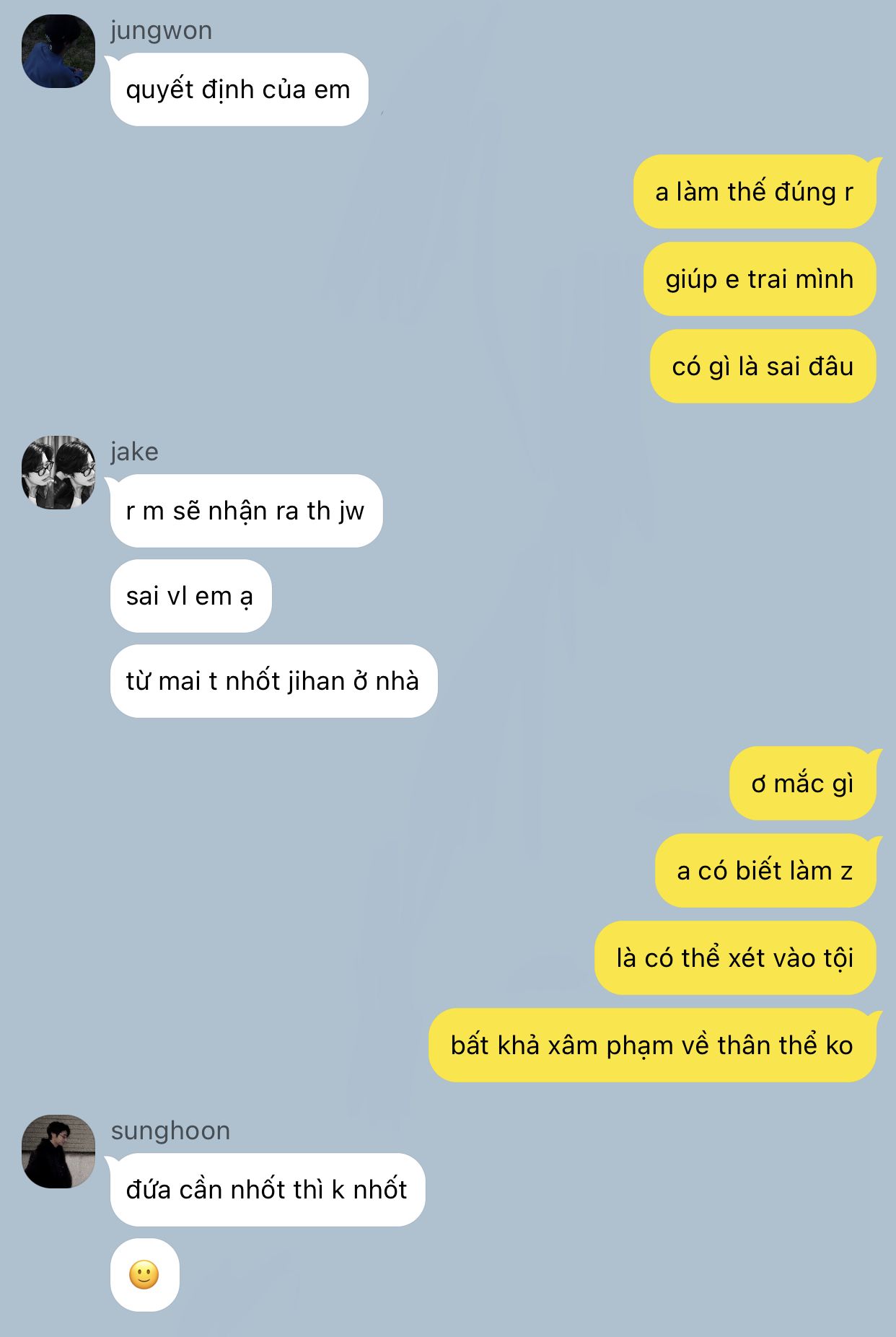
Task: Open jungwon's profile picture
Action: click(58, 51)
